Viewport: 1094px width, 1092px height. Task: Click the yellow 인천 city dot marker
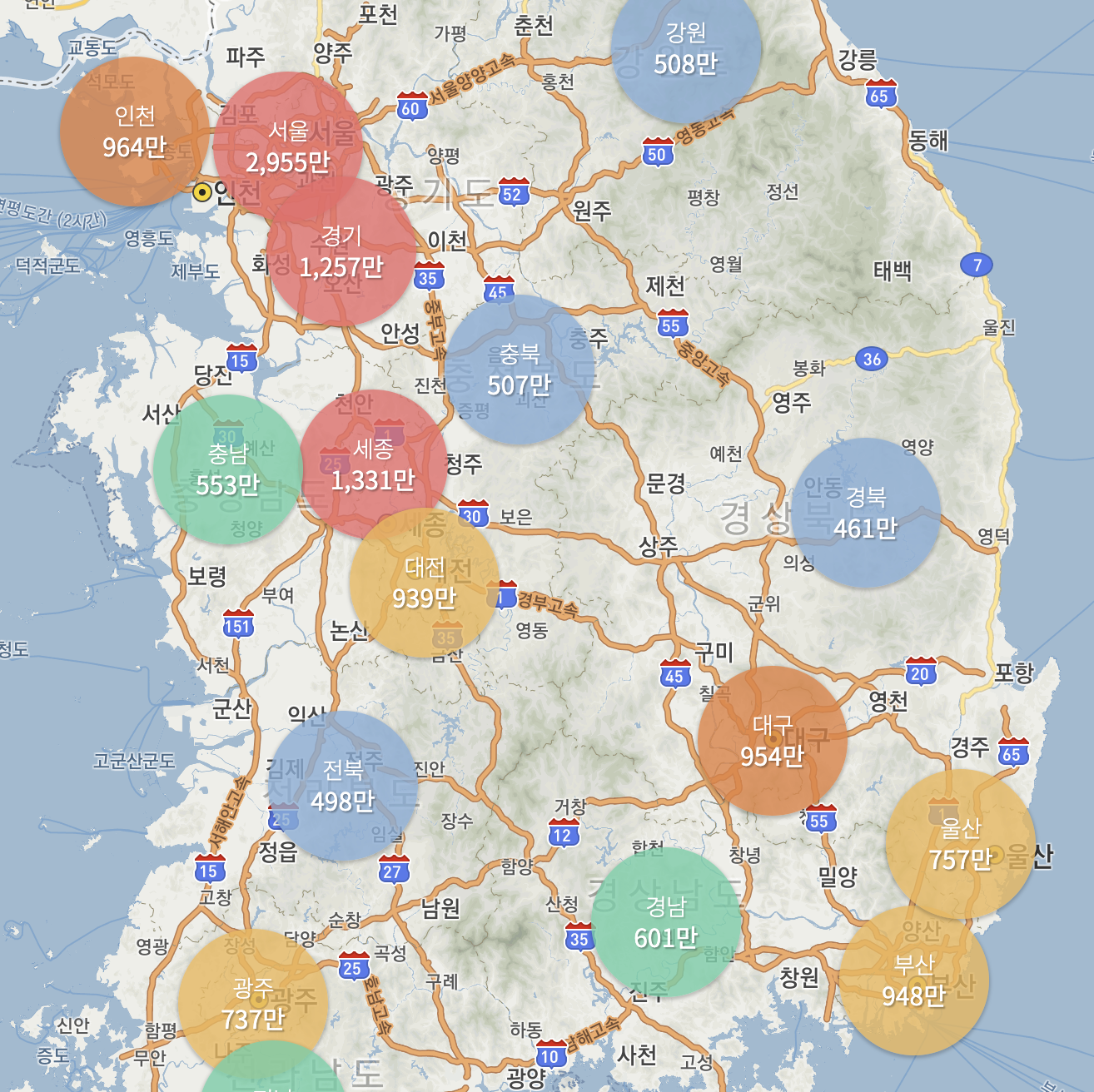point(201,192)
